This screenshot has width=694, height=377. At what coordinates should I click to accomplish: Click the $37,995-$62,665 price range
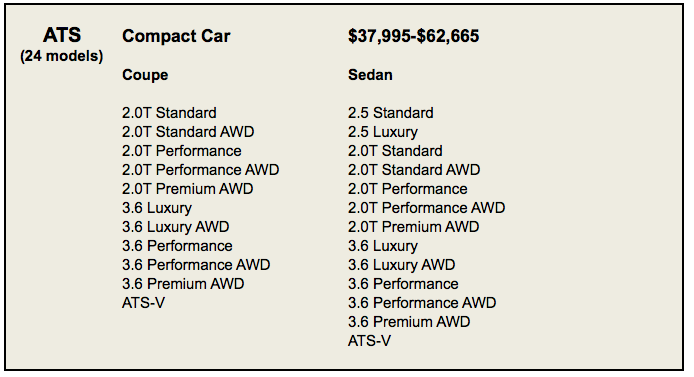click(x=413, y=36)
